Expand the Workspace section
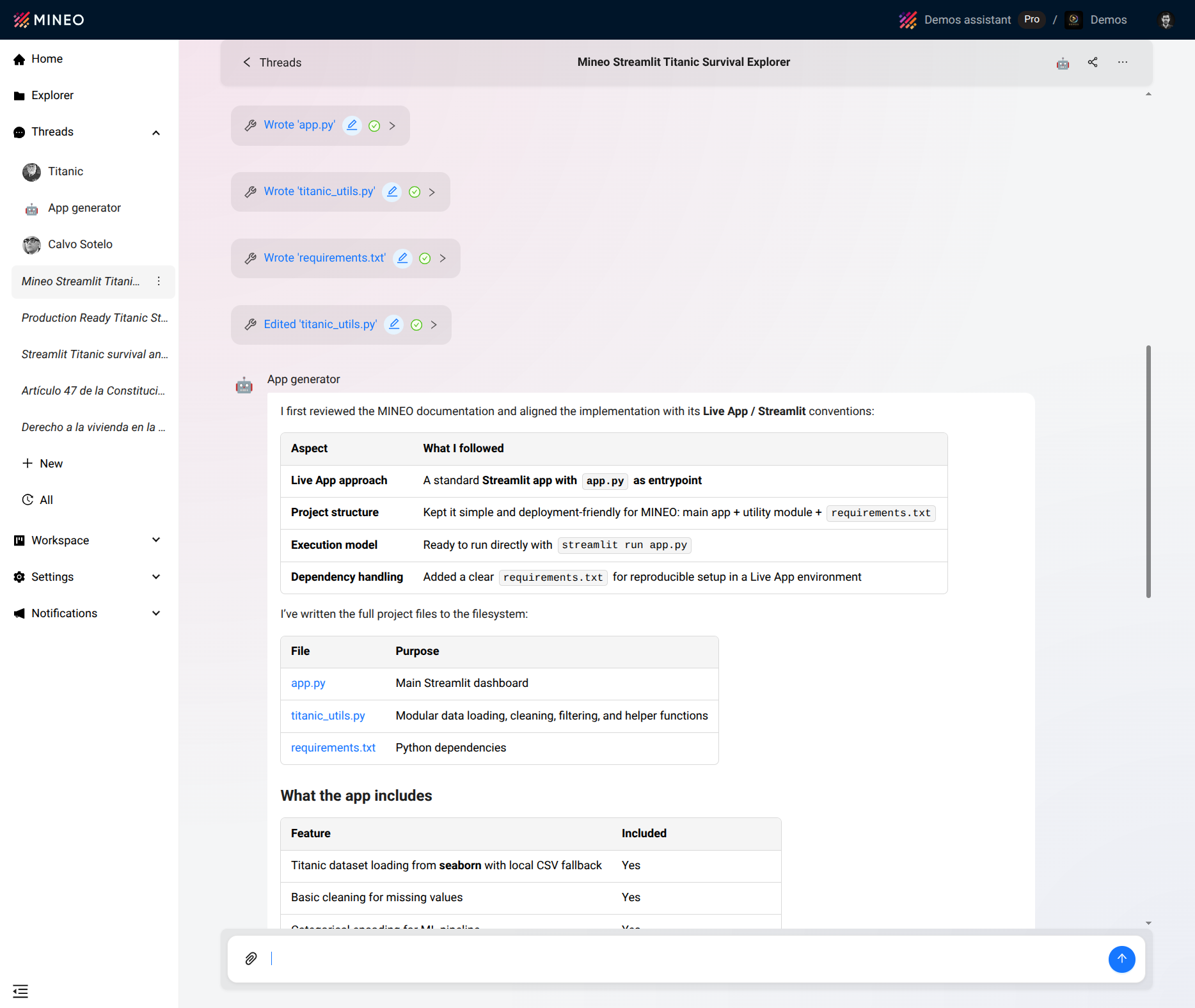This screenshot has height=1008, width=1195. click(155, 540)
